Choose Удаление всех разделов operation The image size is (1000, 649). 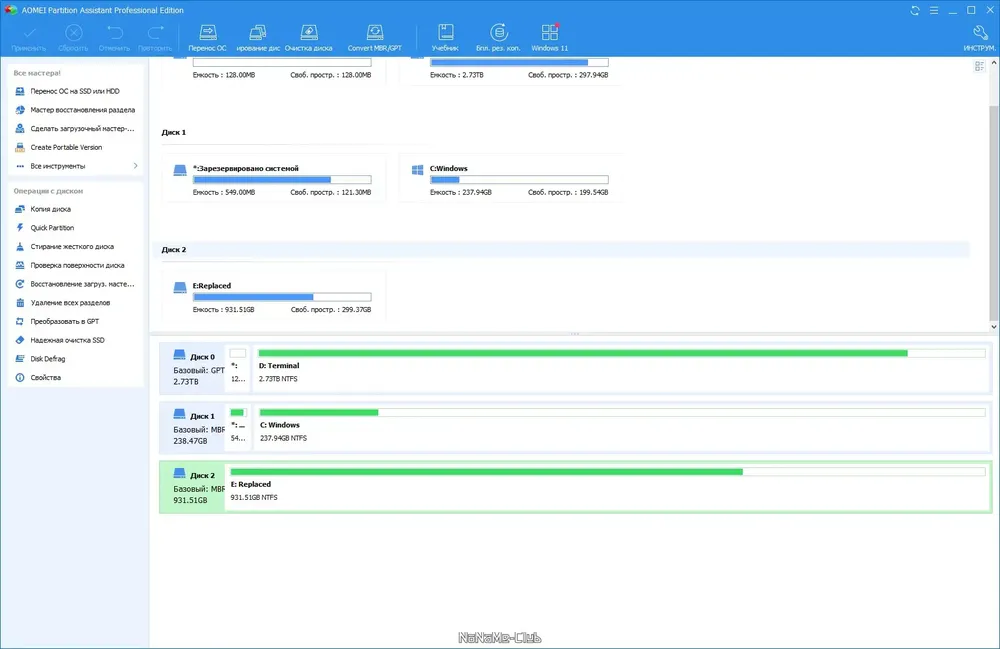70,303
